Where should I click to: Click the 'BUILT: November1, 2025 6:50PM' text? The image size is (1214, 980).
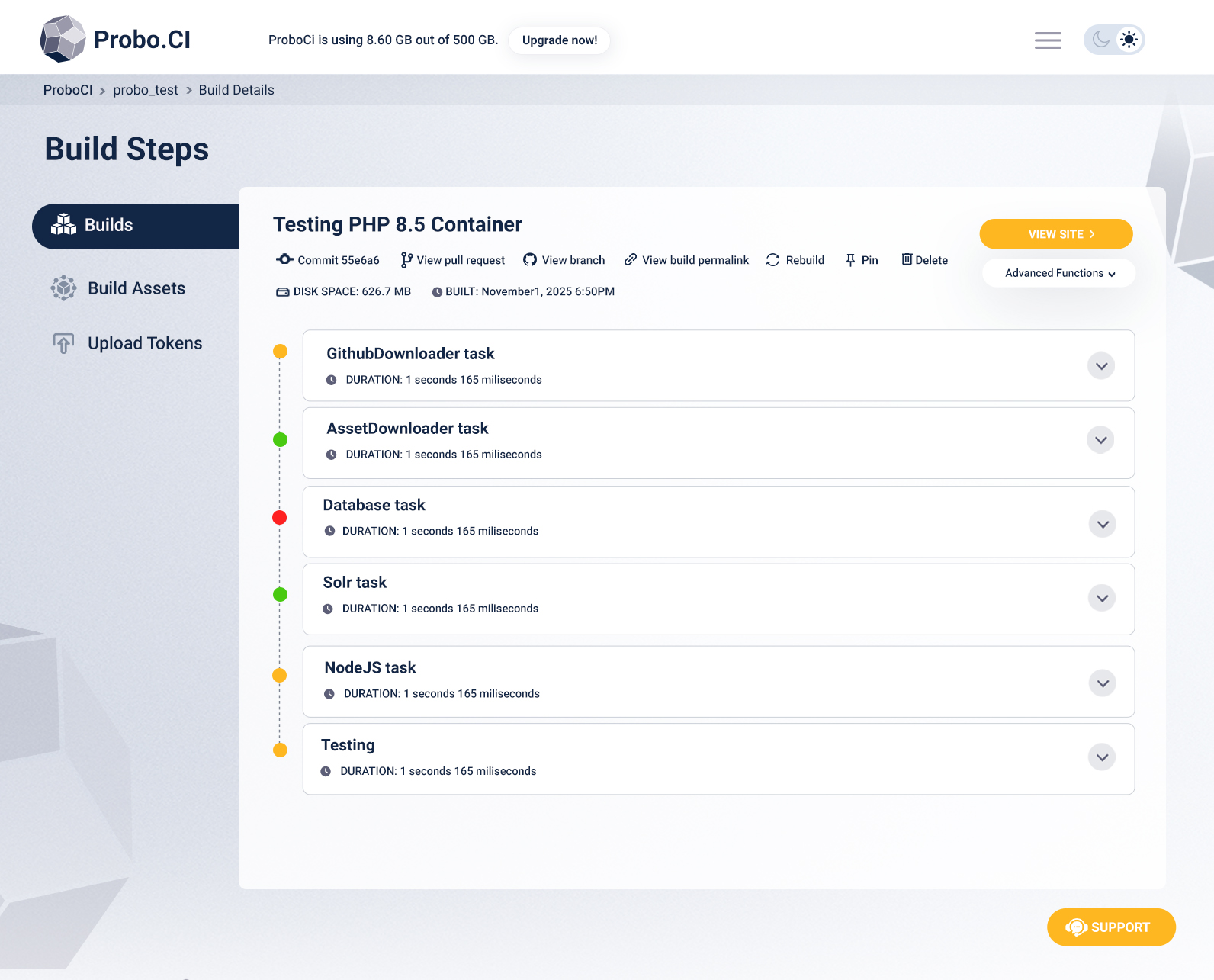point(530,291)
